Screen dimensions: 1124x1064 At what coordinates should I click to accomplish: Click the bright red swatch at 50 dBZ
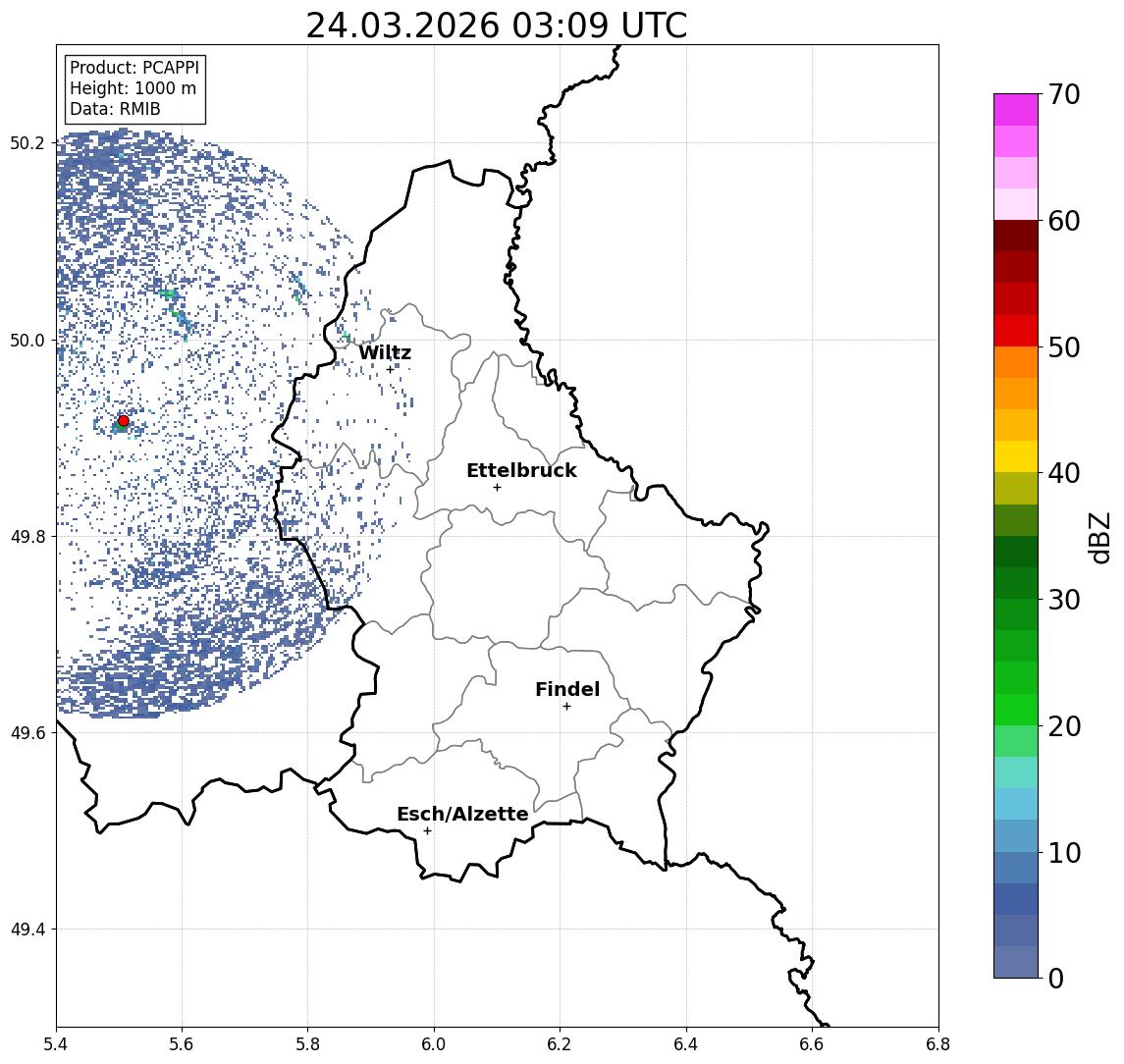1016,331
